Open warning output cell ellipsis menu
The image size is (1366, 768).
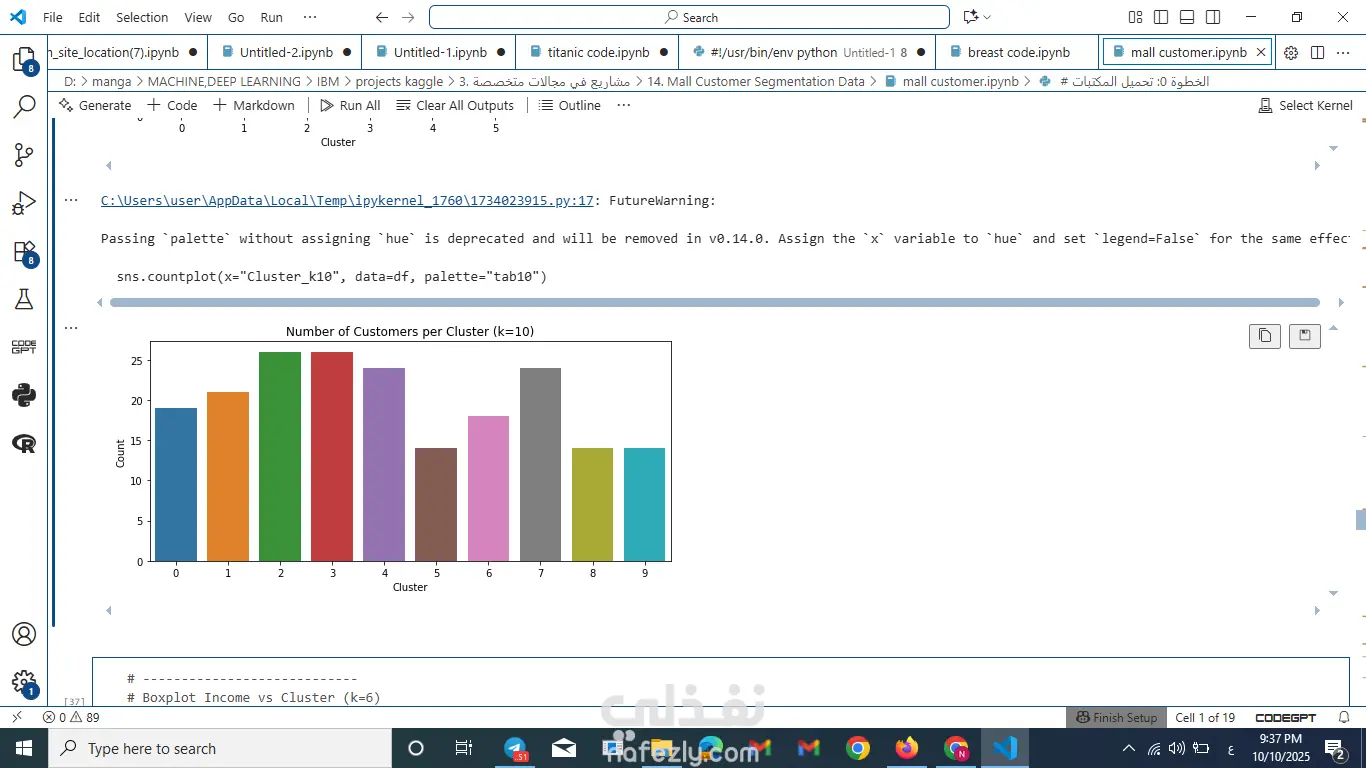71,200
